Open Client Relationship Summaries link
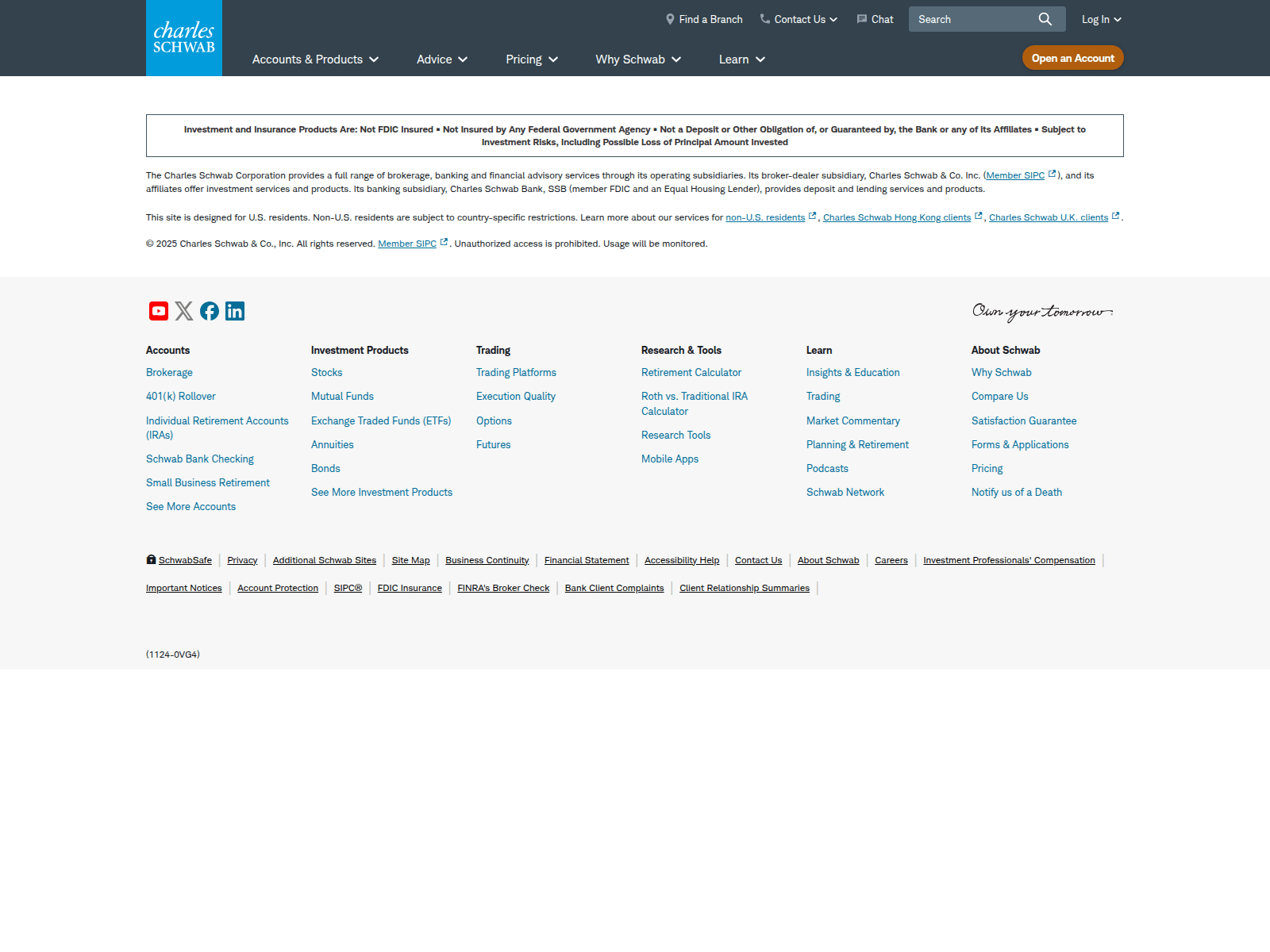This screenshot has height=952, width=1270. click(745, 588)
